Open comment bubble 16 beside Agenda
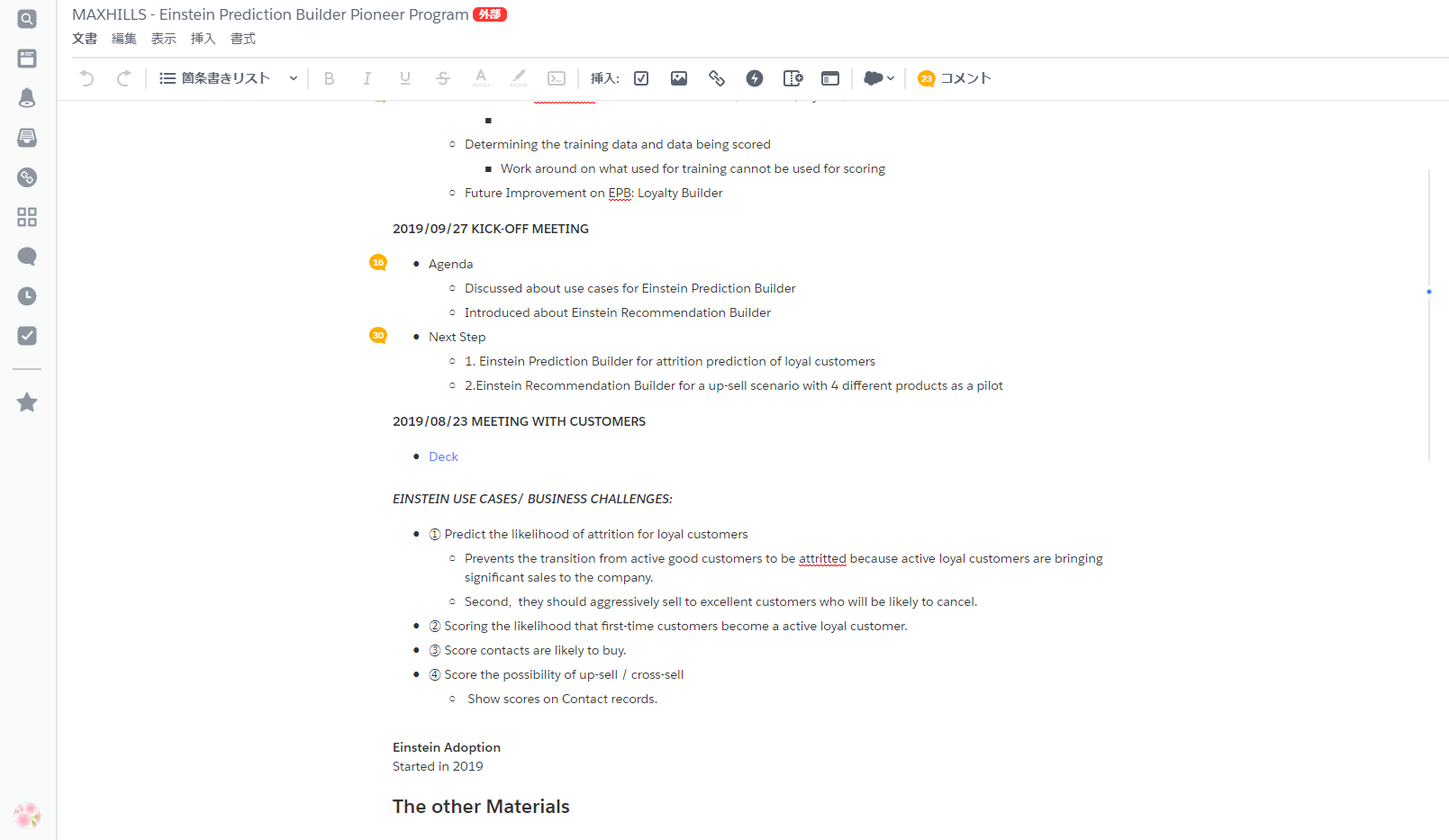 click(x=378, y=263)
